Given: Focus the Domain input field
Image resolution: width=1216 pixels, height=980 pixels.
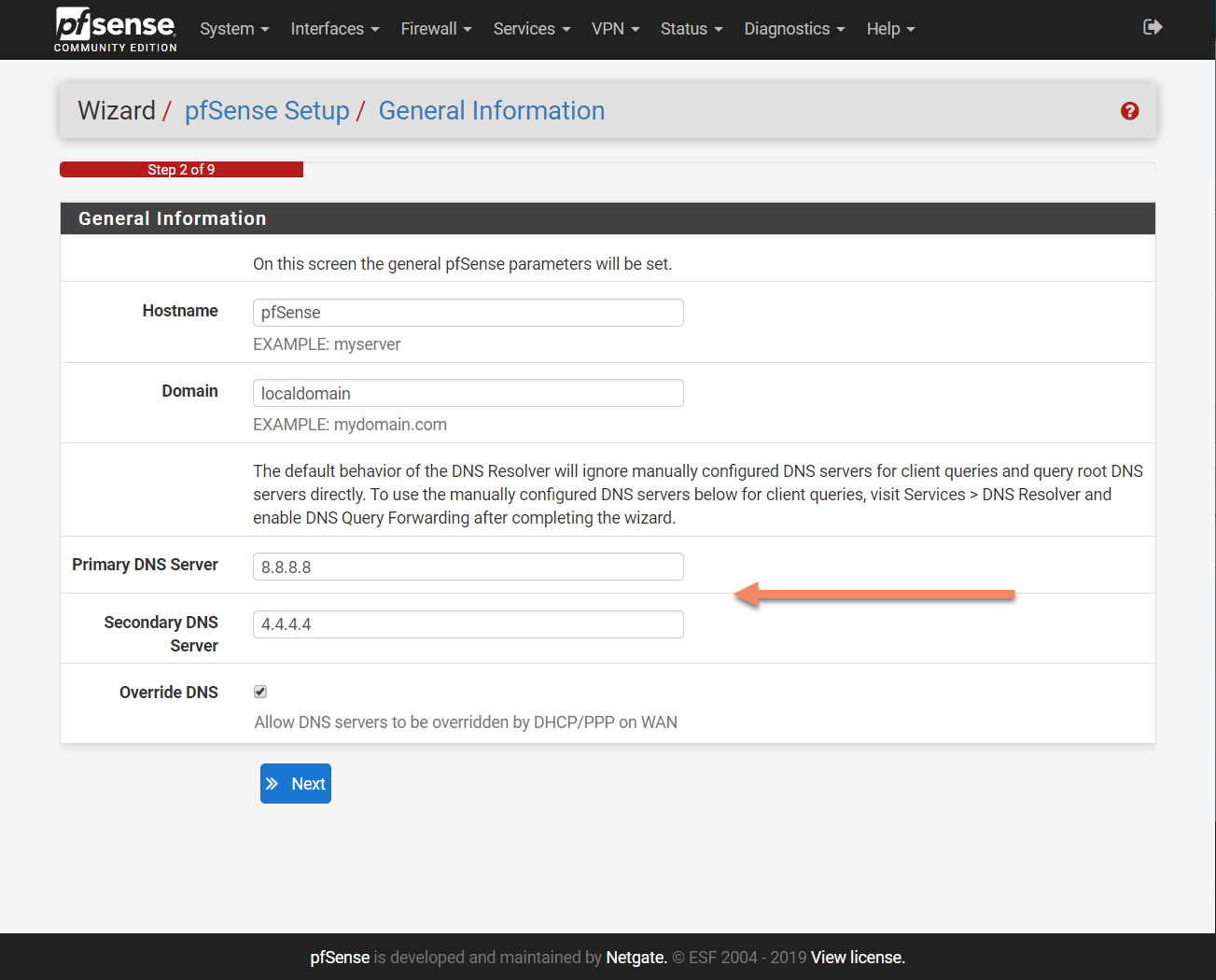Looking at the screenshot, I should pos(468,393).
